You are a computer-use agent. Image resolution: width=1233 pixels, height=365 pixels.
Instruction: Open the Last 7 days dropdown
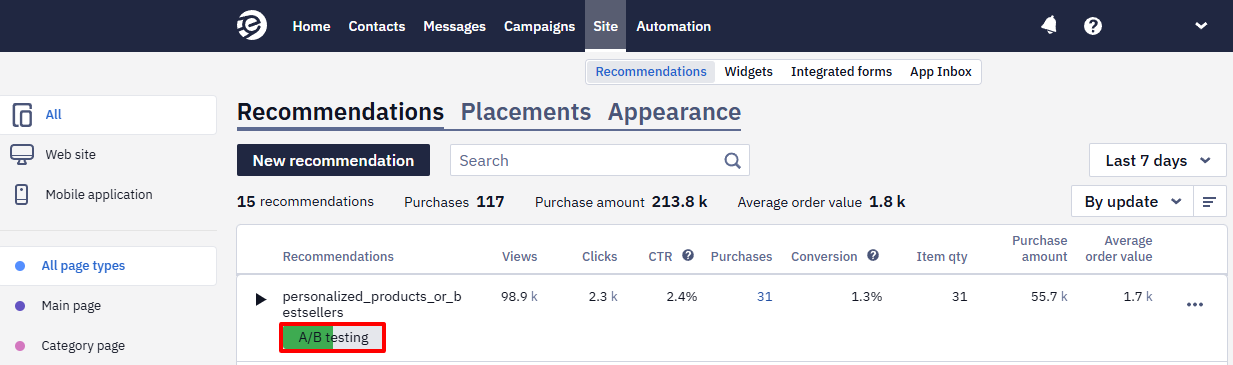[1158, 160]
